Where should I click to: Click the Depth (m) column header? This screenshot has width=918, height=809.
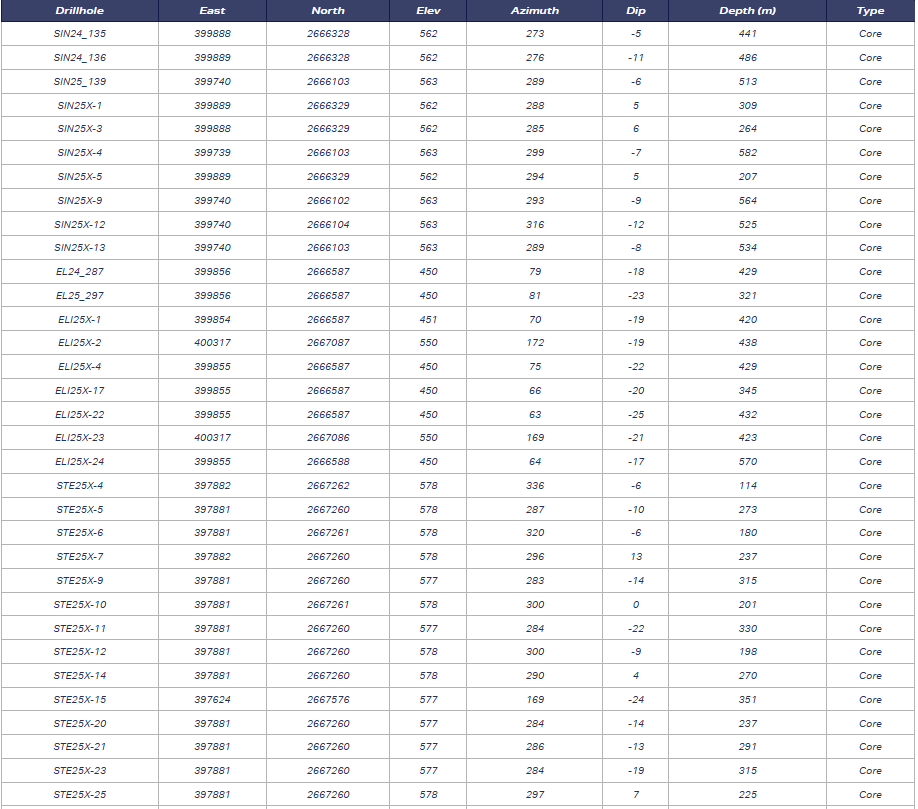[747, 11]
